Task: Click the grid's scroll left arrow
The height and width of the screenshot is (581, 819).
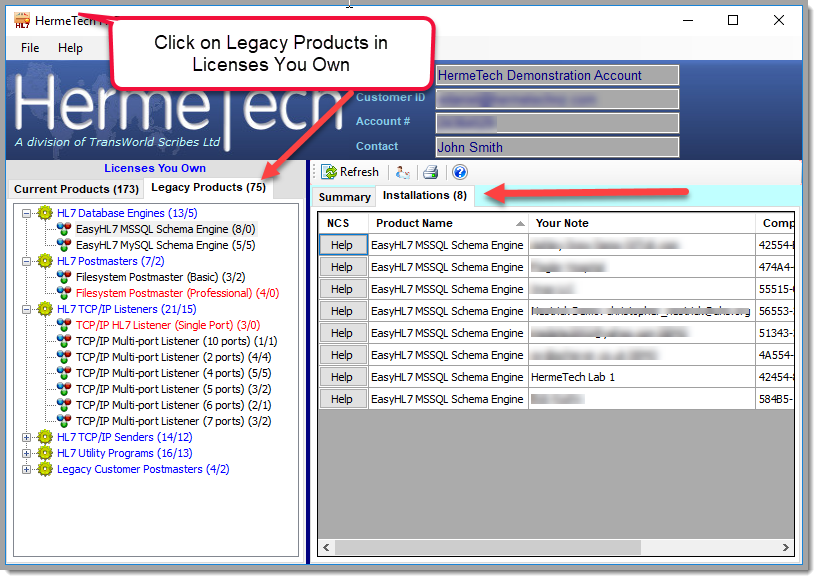Action: tap(326, 547)
